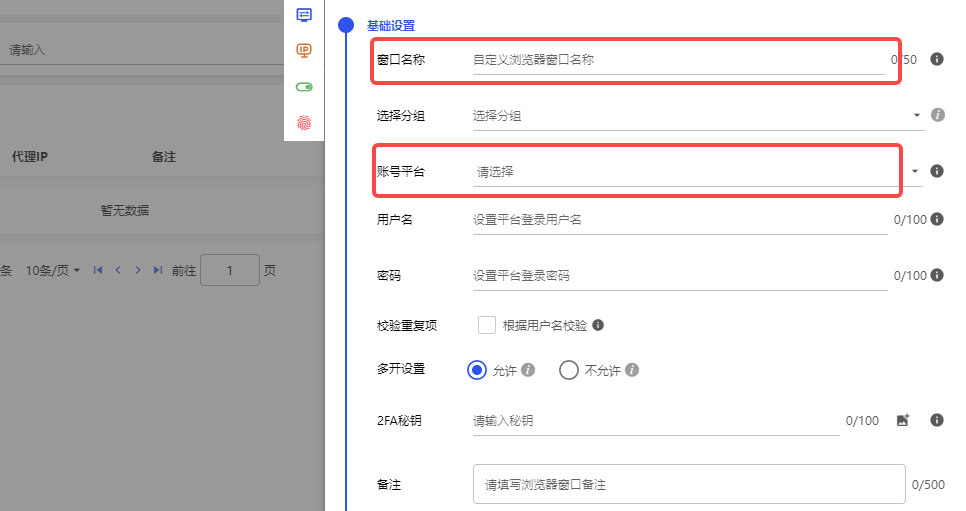Click the green toggle icon in the side strip

click(x=304, y=87)
